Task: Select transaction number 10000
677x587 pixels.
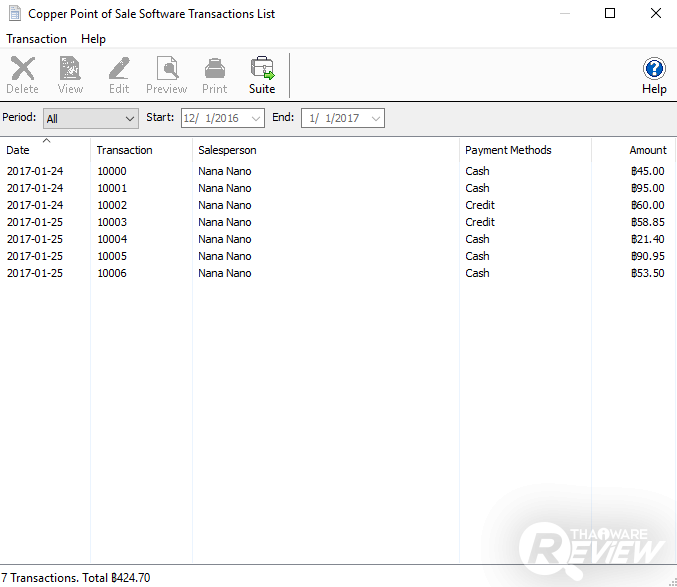Action: (112, 171)
